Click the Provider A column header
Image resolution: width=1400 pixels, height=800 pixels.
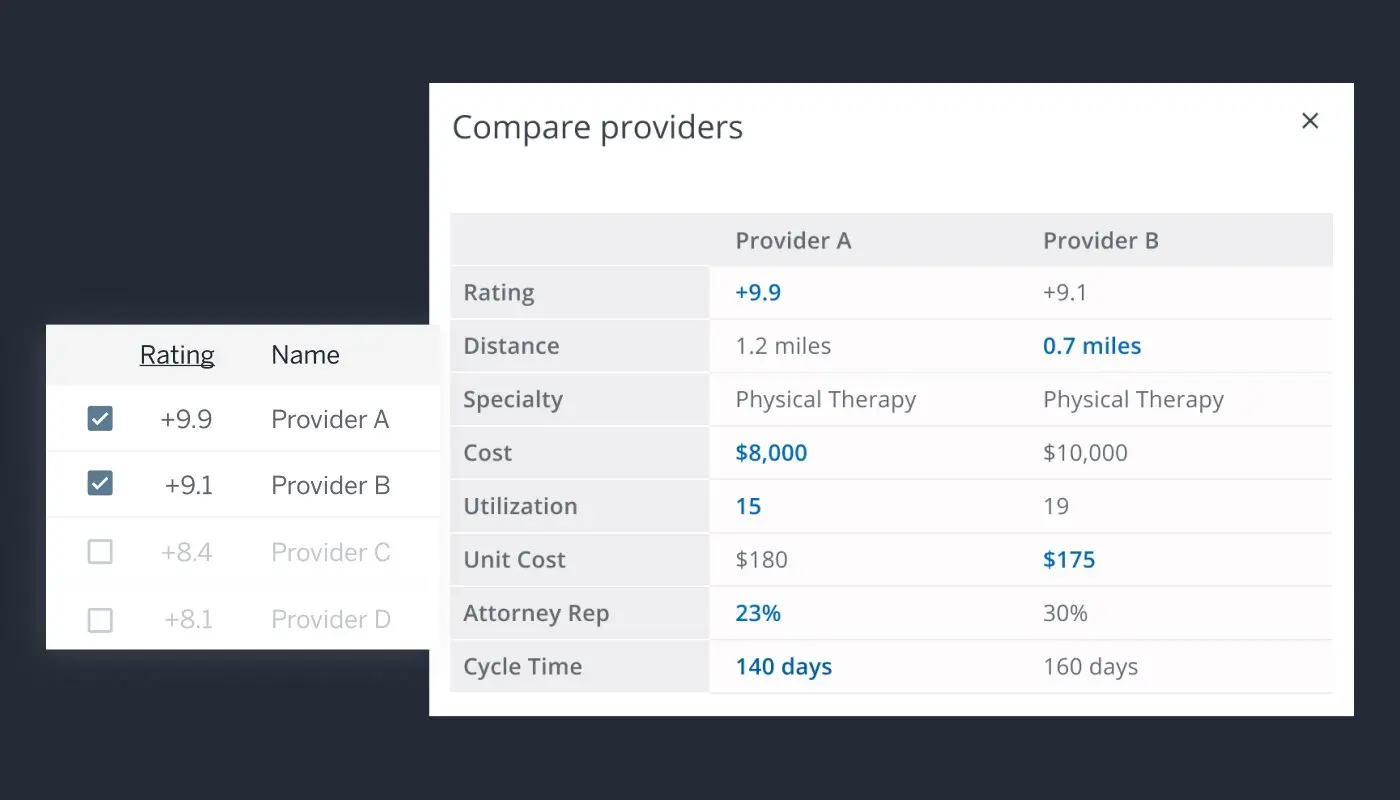(x=793, y=240)
